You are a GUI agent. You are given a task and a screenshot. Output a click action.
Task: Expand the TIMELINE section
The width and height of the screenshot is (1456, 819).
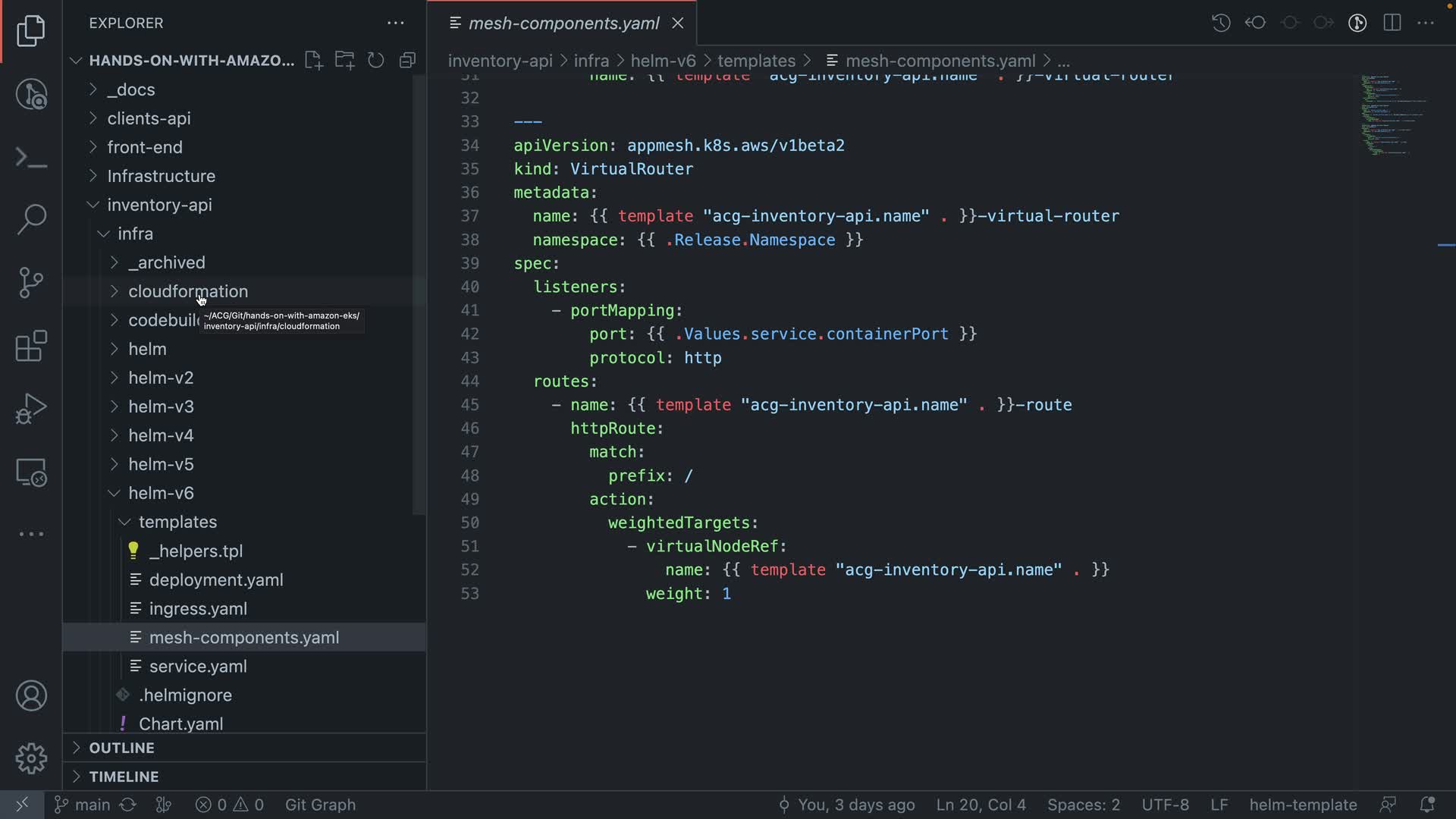point(124,777)
